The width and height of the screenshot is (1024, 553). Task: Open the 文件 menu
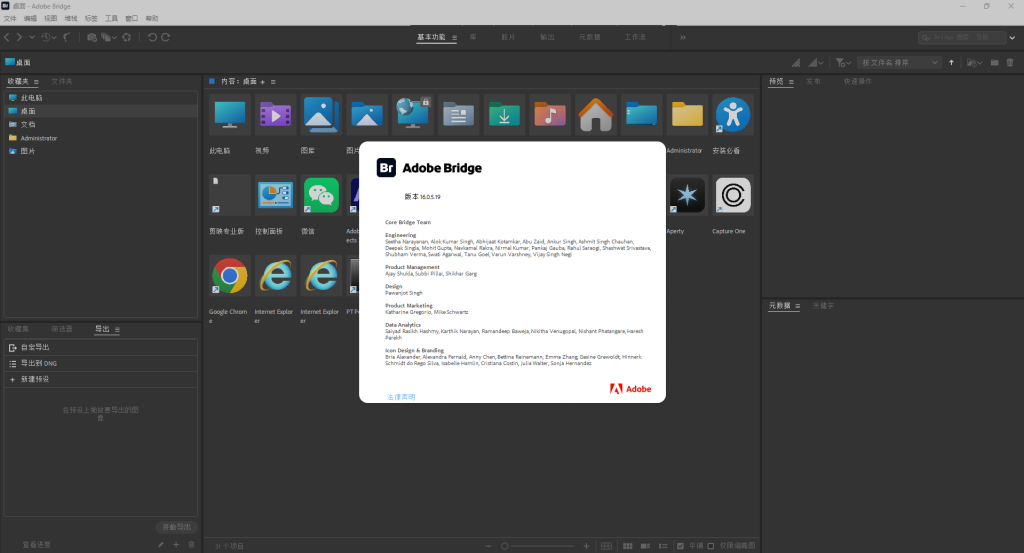(x=10, y=18)
